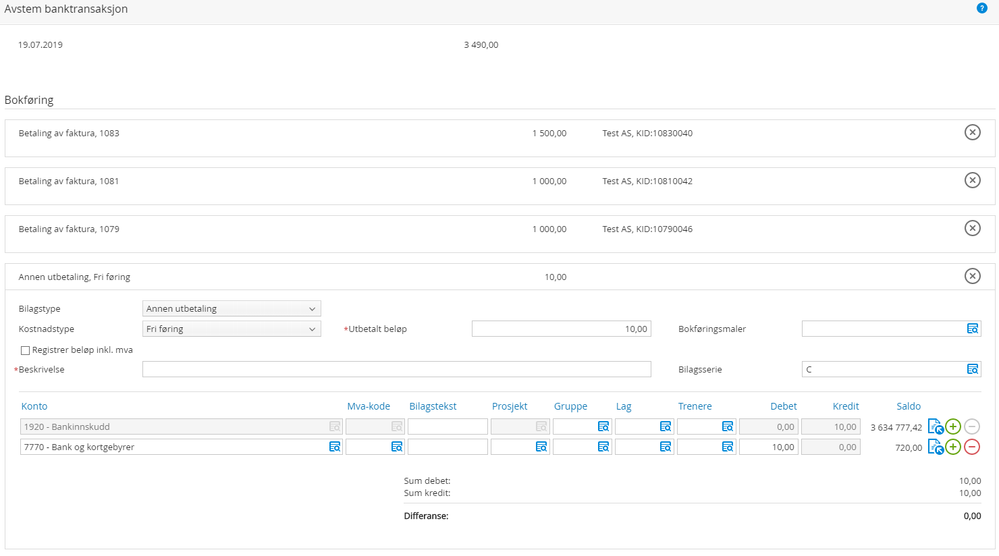This screenshot has height=556, width=999.
Task: Open Trenere lookup in 7770 row
Action: [727, 447]
